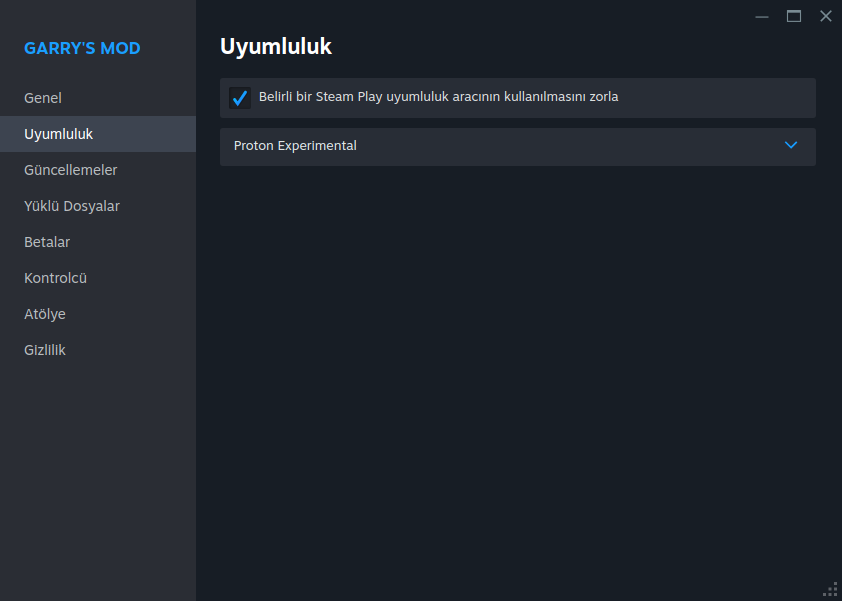Switch to the Güncellemeler section
Screen dimensions: 842x601
click(70, 170)
